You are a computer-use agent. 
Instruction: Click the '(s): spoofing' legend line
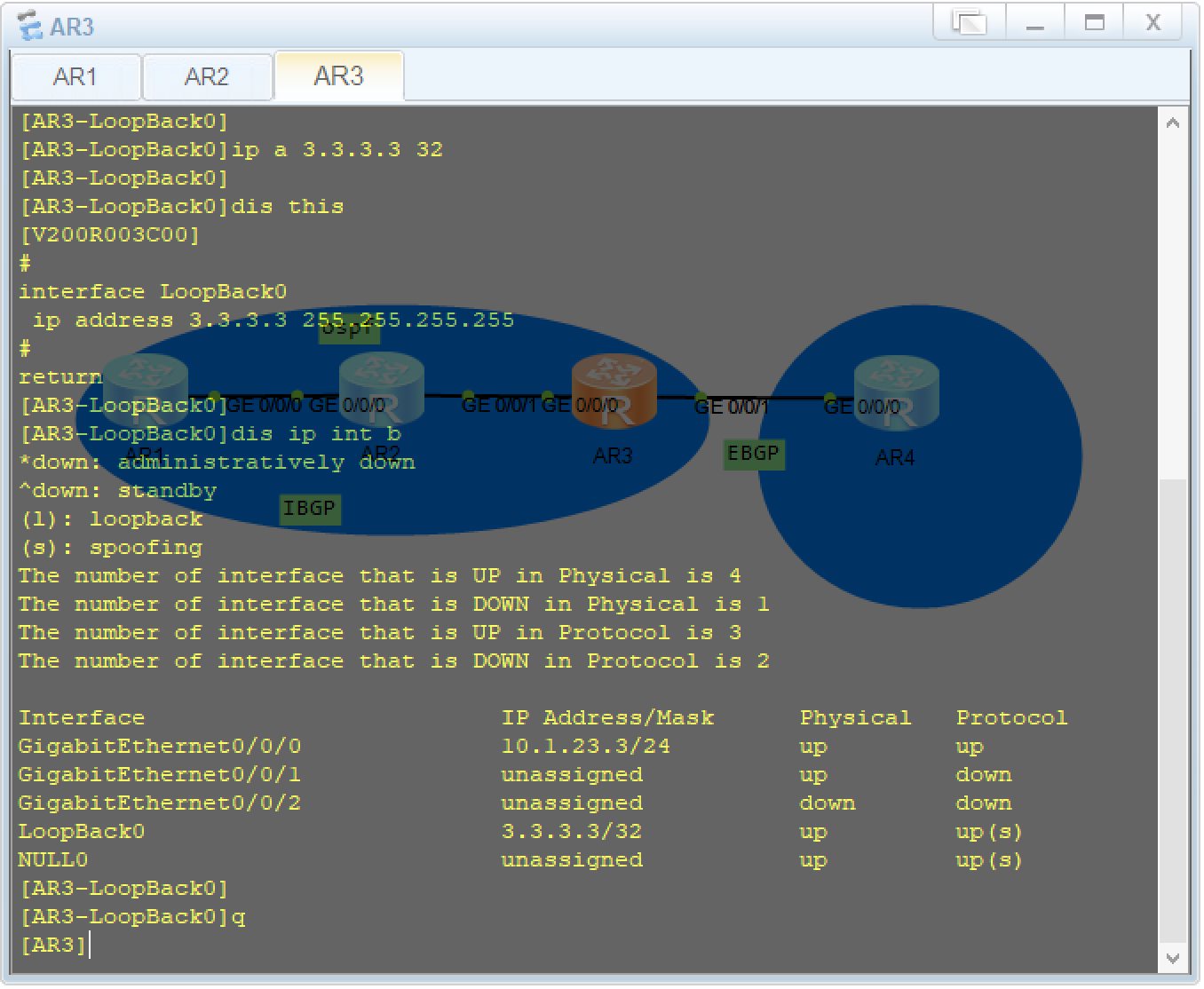(x=111, y=548)
